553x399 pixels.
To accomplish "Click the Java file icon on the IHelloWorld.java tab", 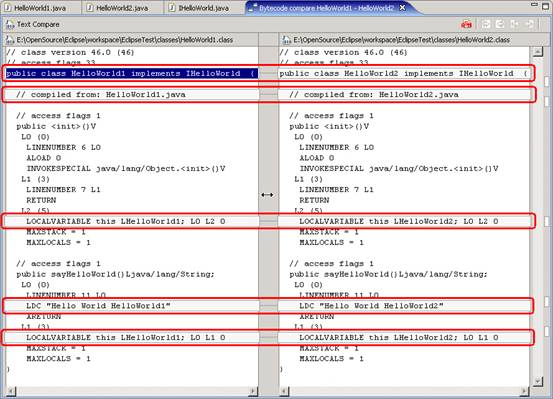I will coord(172,7).
